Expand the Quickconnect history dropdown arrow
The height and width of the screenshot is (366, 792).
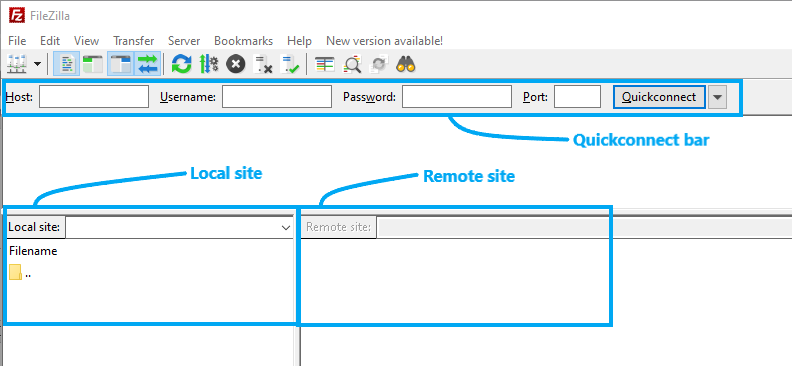coord(717,96)
